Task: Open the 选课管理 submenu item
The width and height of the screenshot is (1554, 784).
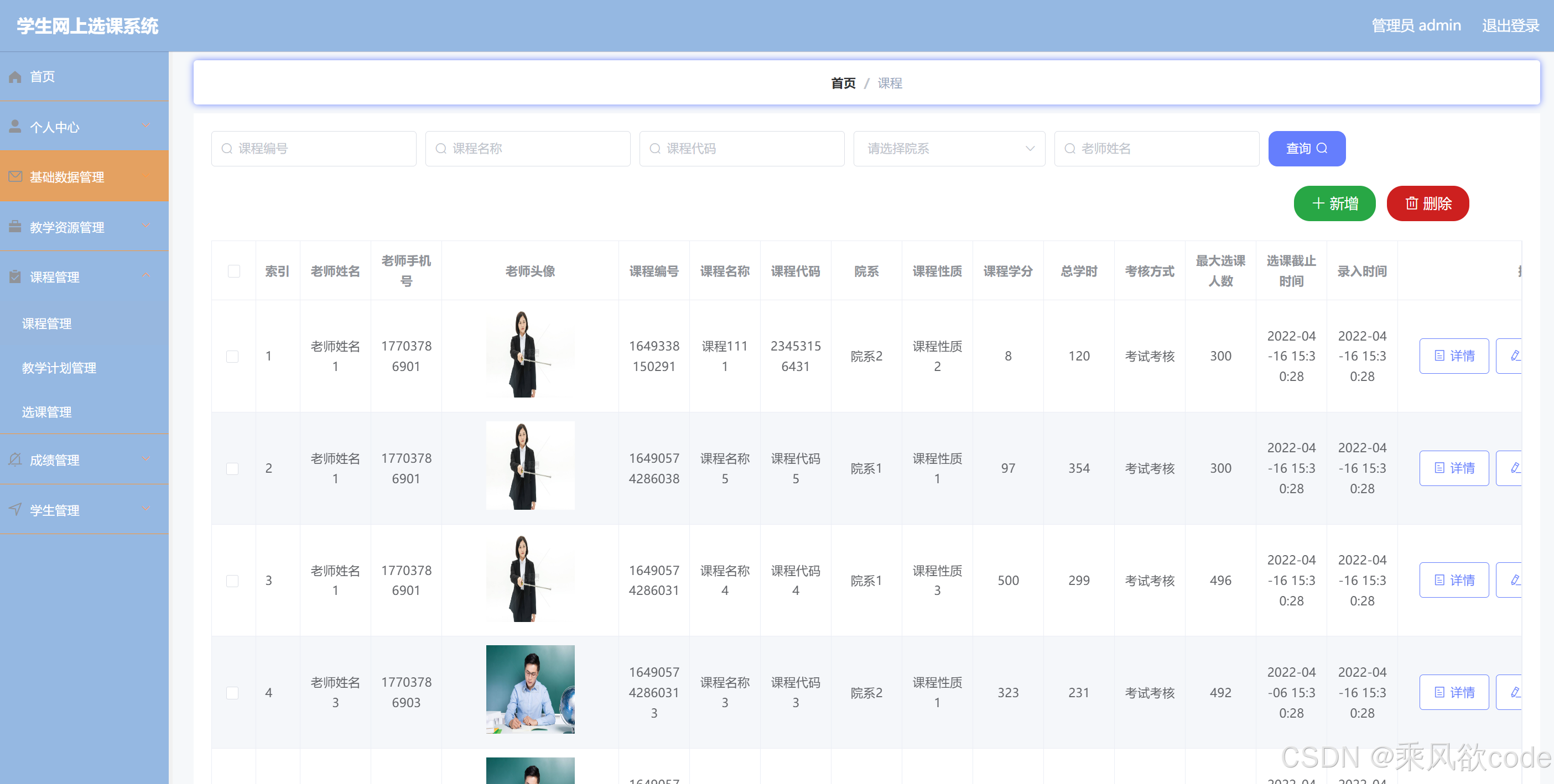Action: click(47, 412)
